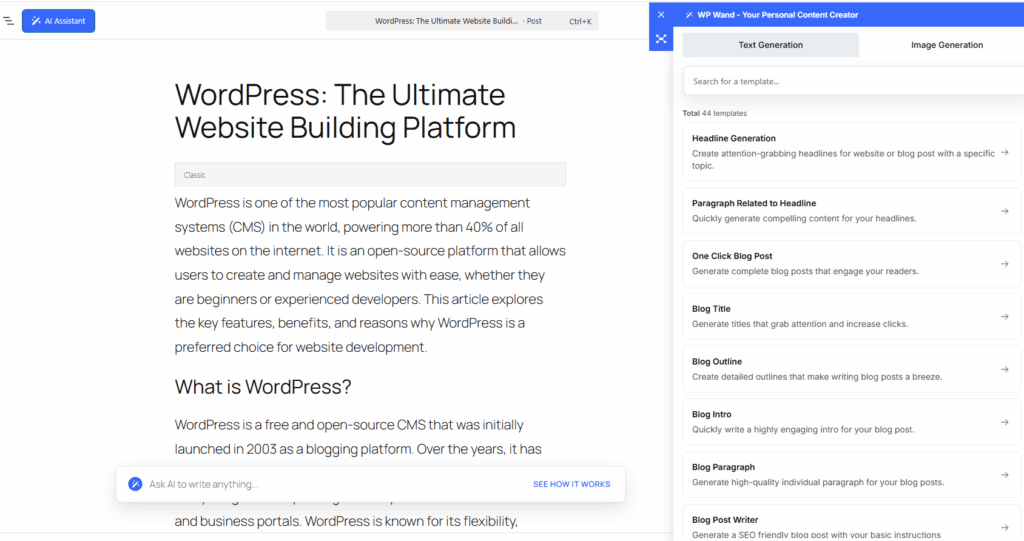This screenshot has height=541, width=1024.
Task: Open the SEE HOW IT WORKS link
Action: point(571,484)
